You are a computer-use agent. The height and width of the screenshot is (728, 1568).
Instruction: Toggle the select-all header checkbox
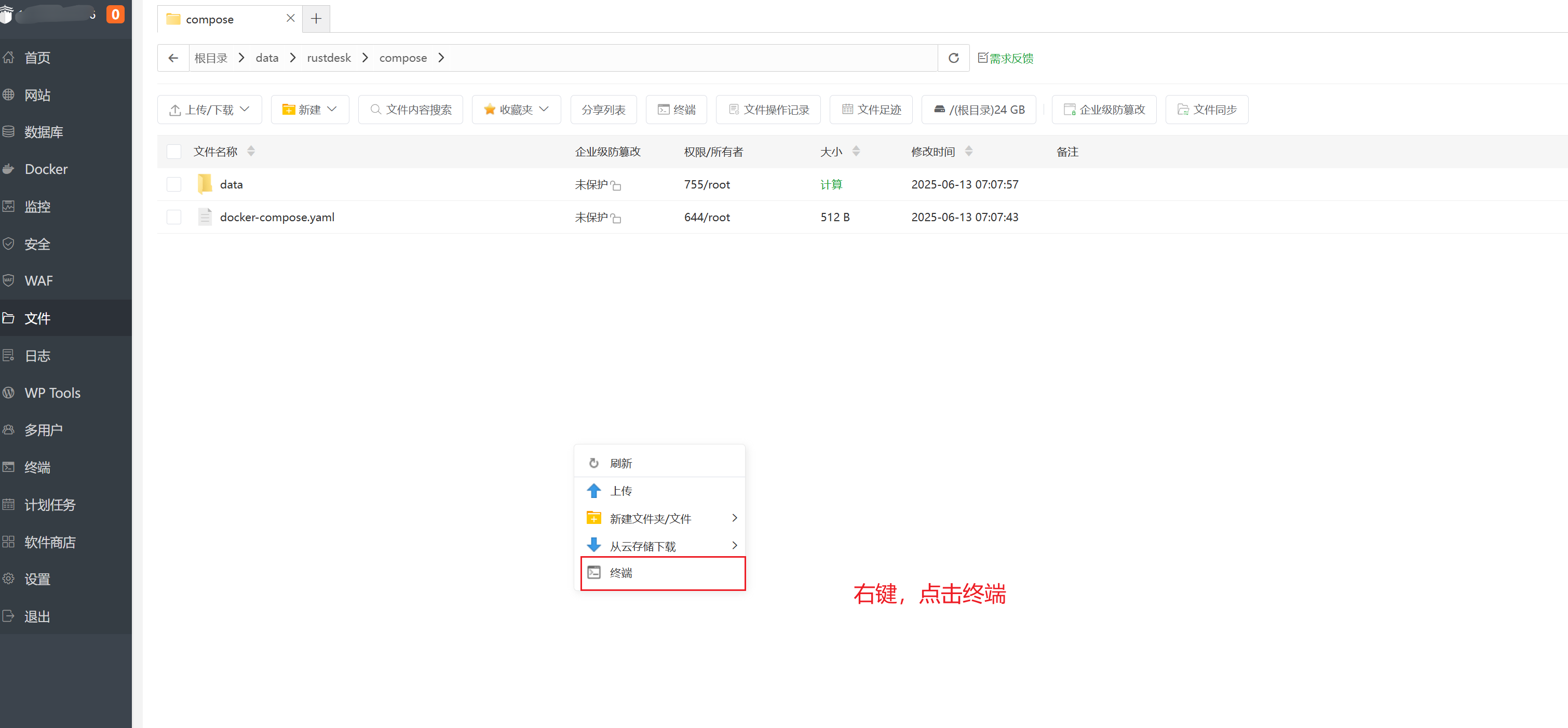pyautogui.click(x=174, y=152)
